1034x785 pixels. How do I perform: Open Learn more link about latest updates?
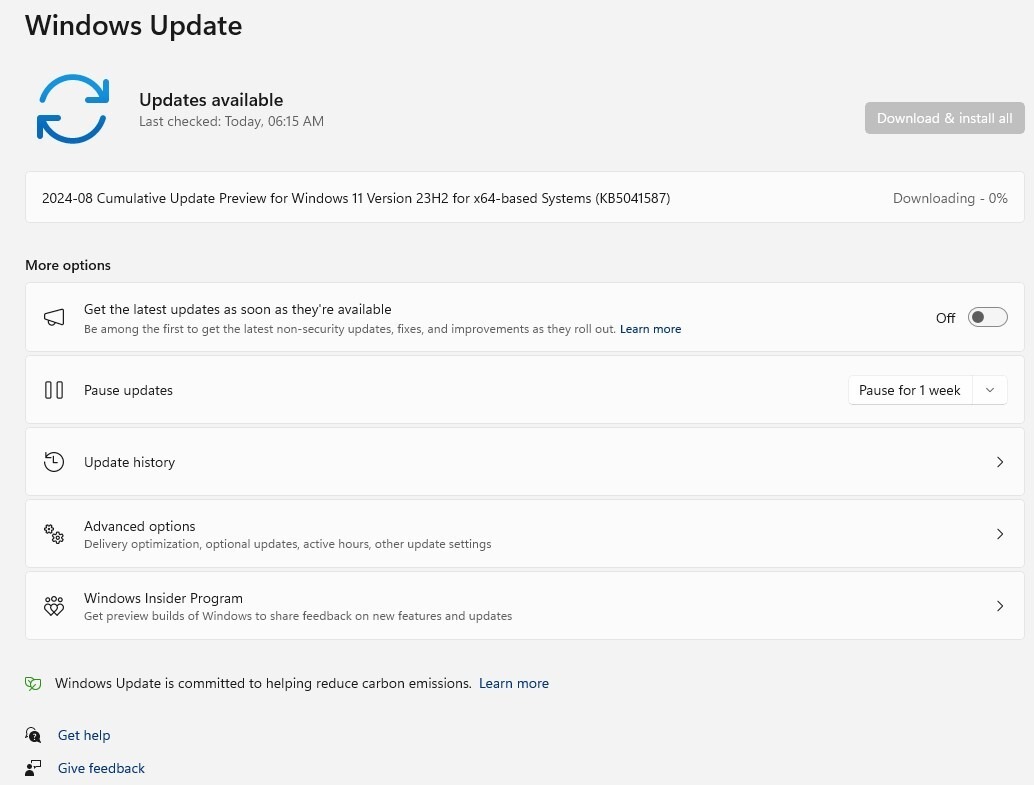click(650, 329)
